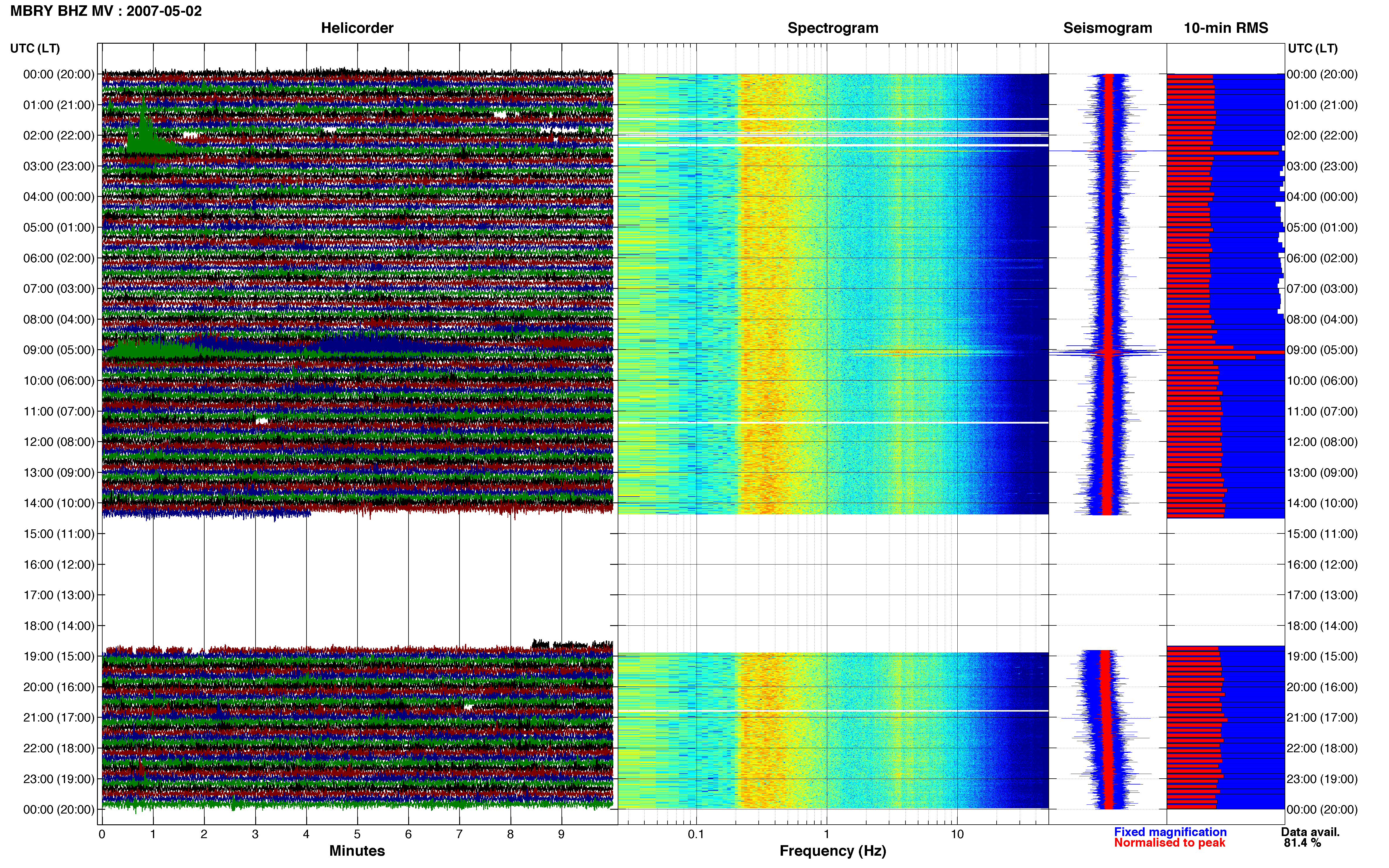Click the '2' tick on the Minutes axis
1389x868 pixels.
click(204, 835)
